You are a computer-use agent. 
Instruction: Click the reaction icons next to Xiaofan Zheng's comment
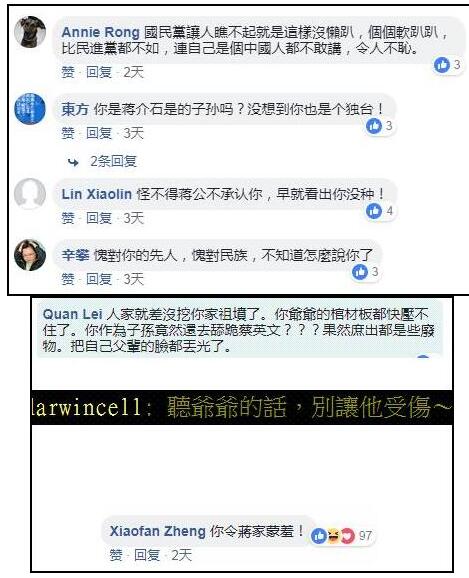point(333,536)
